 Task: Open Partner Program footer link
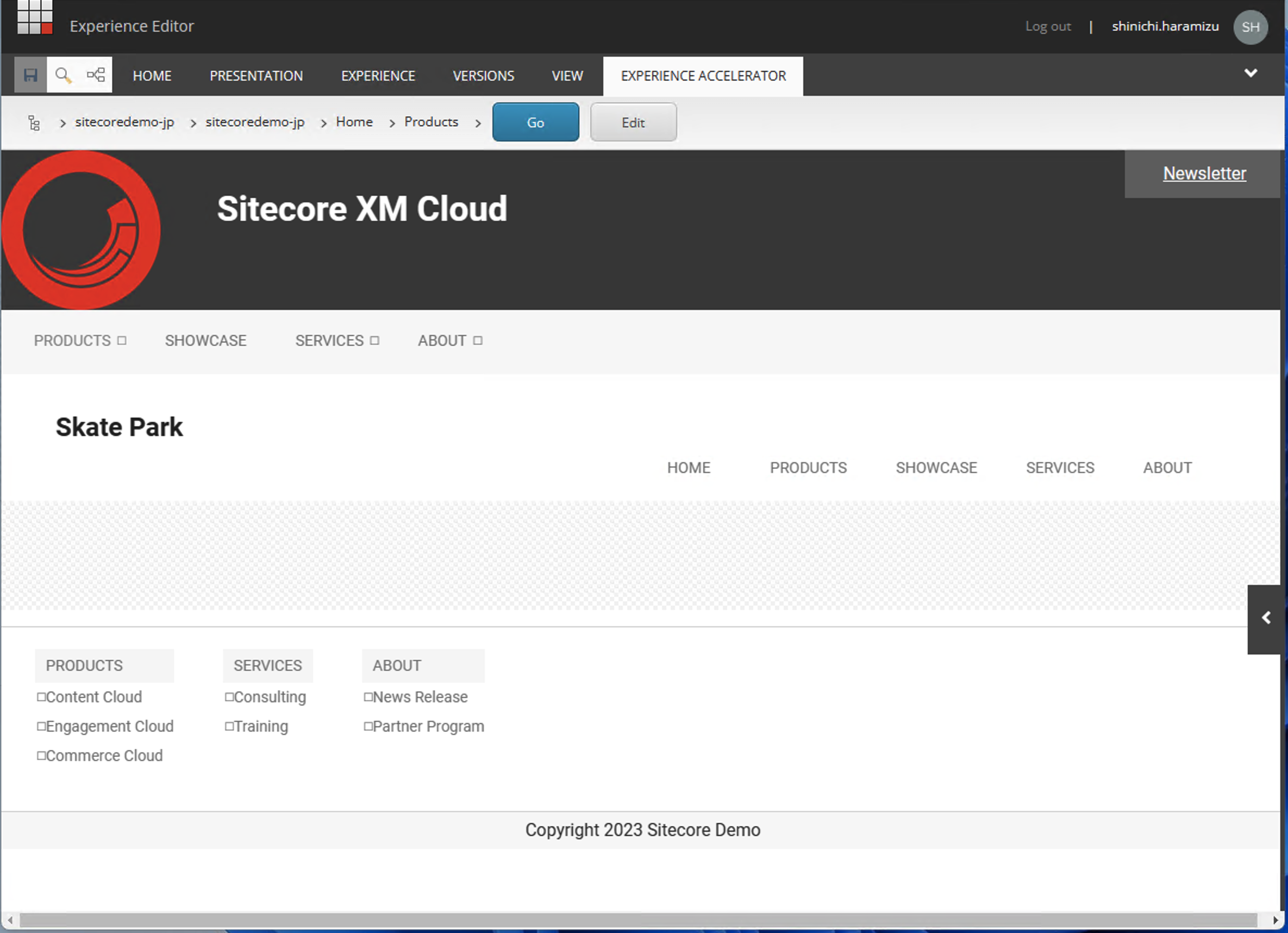pyautogui.click(x=428, y=727)
